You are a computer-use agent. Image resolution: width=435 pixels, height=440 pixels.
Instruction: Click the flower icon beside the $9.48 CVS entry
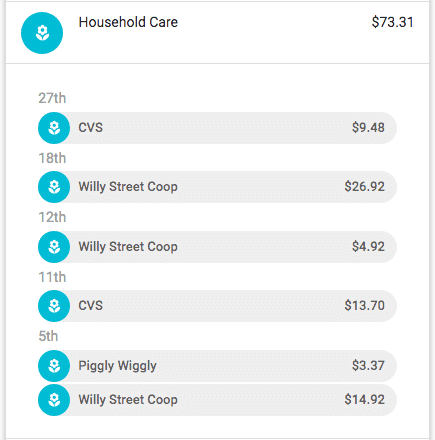click(x=54, y=128)
